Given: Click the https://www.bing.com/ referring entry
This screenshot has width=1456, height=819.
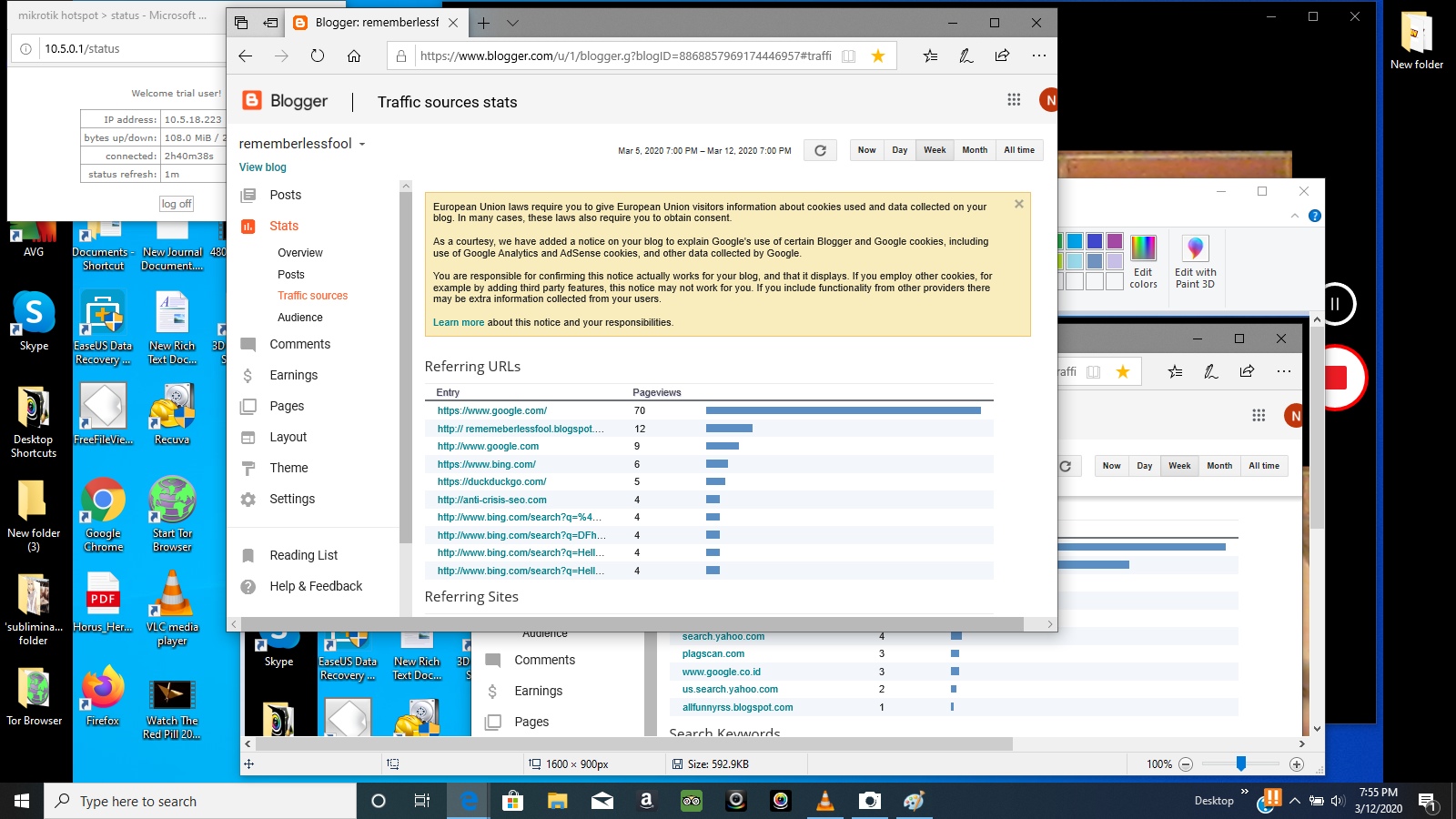Looking at the screenshot, I should pos(486,464).
